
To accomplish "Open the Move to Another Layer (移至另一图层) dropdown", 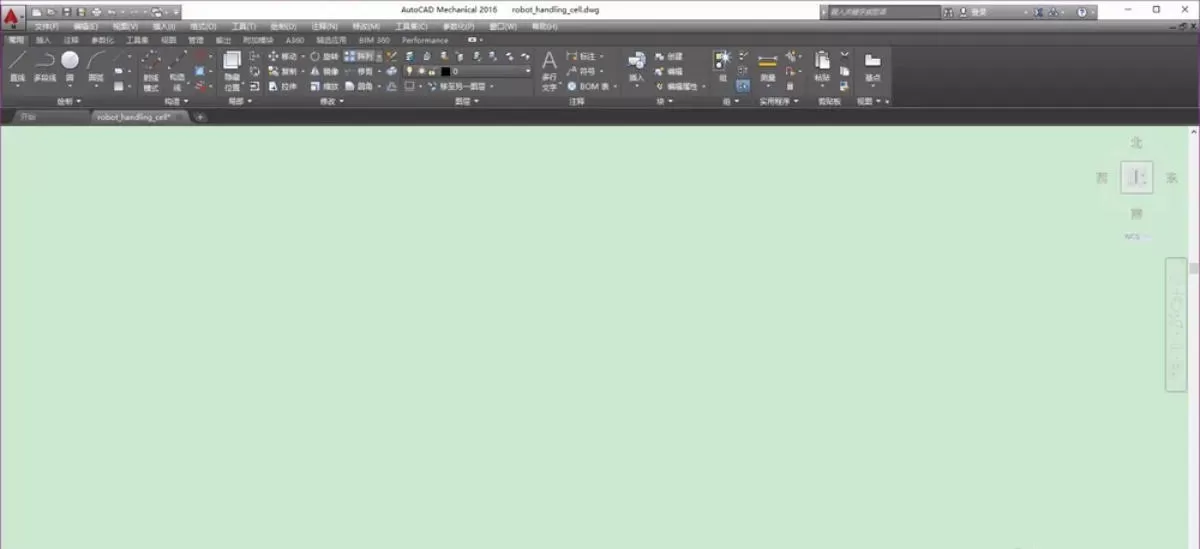I will pyautogui.click(x=492, y=86).
